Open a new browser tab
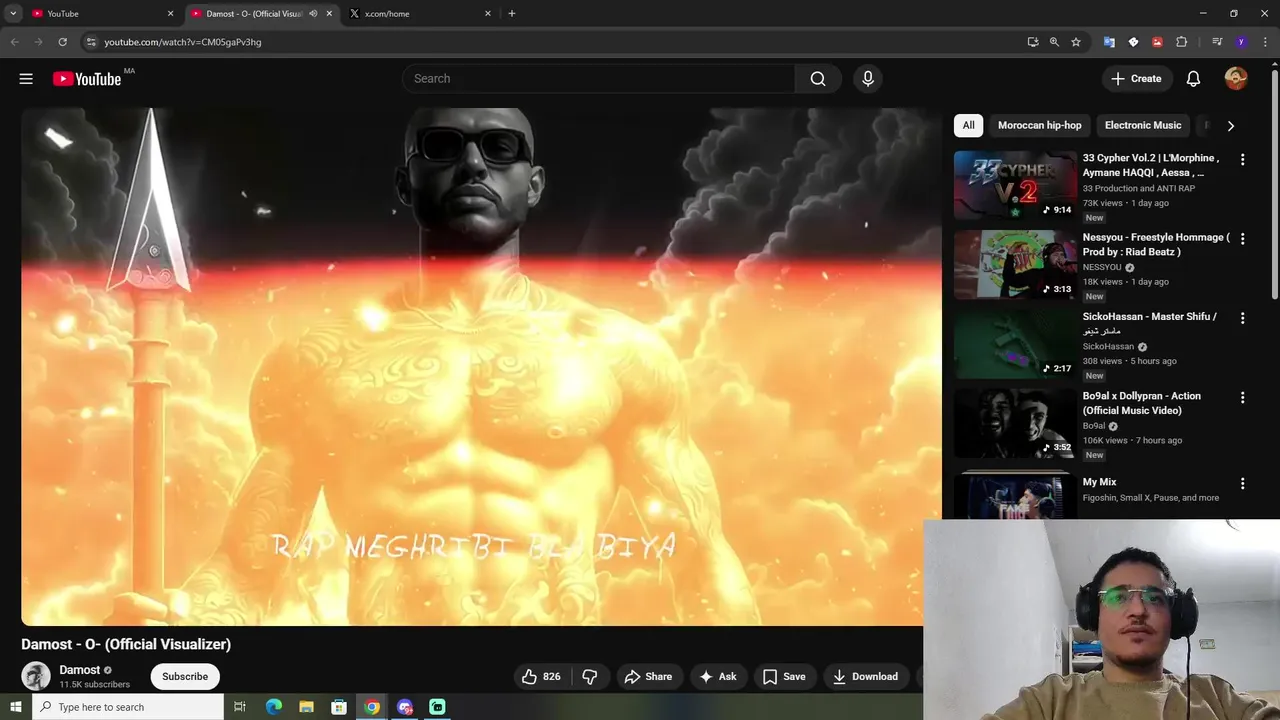The height and width of the screenshot is (720, 1280). tap(512, 14)
